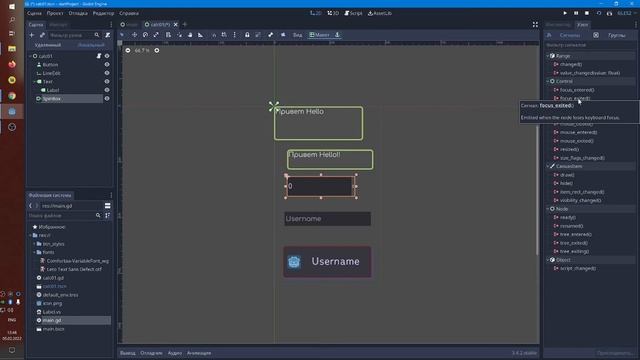Screen dimensions: 640x360
Task: Open the AssetLib workspace
Action: pyautogui.click(x=380, y=13)
